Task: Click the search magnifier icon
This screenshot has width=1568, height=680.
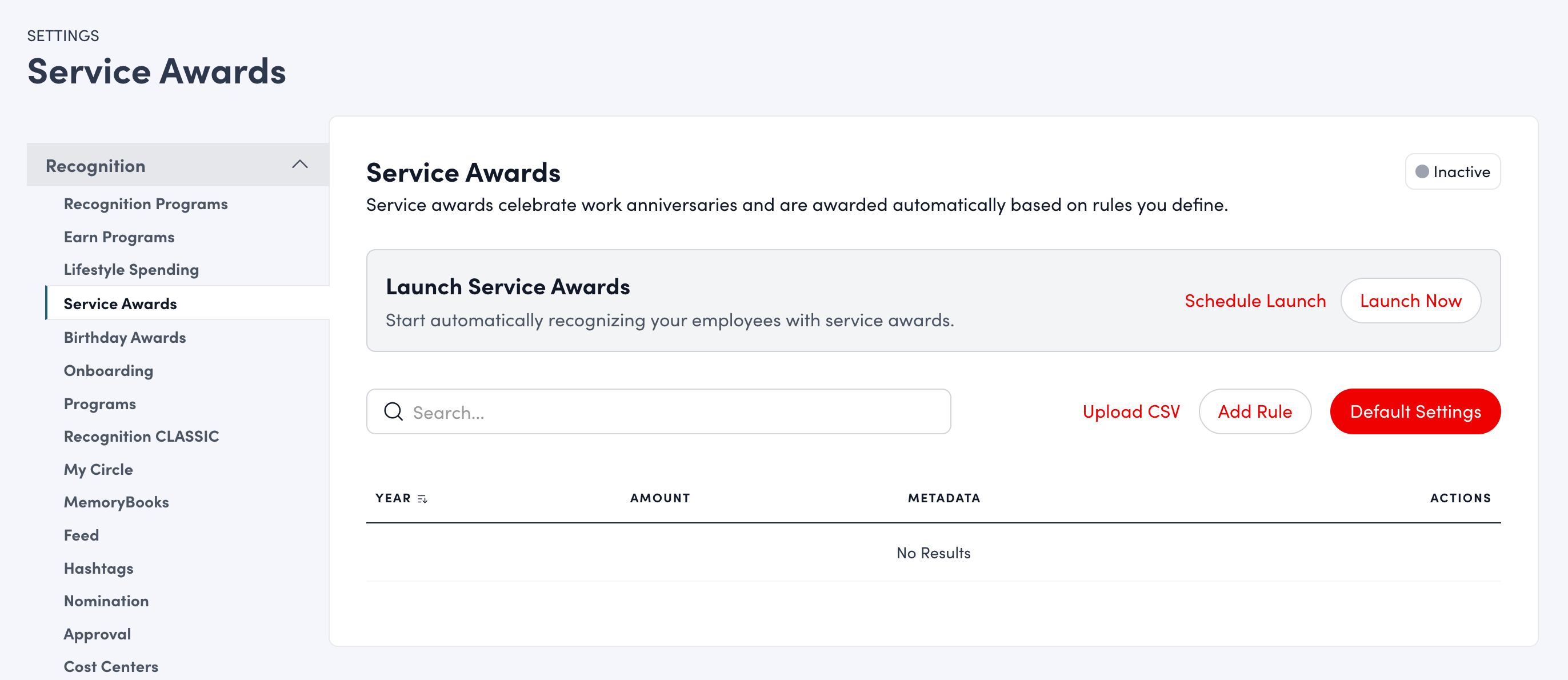Action: click(x=393, y=411)
